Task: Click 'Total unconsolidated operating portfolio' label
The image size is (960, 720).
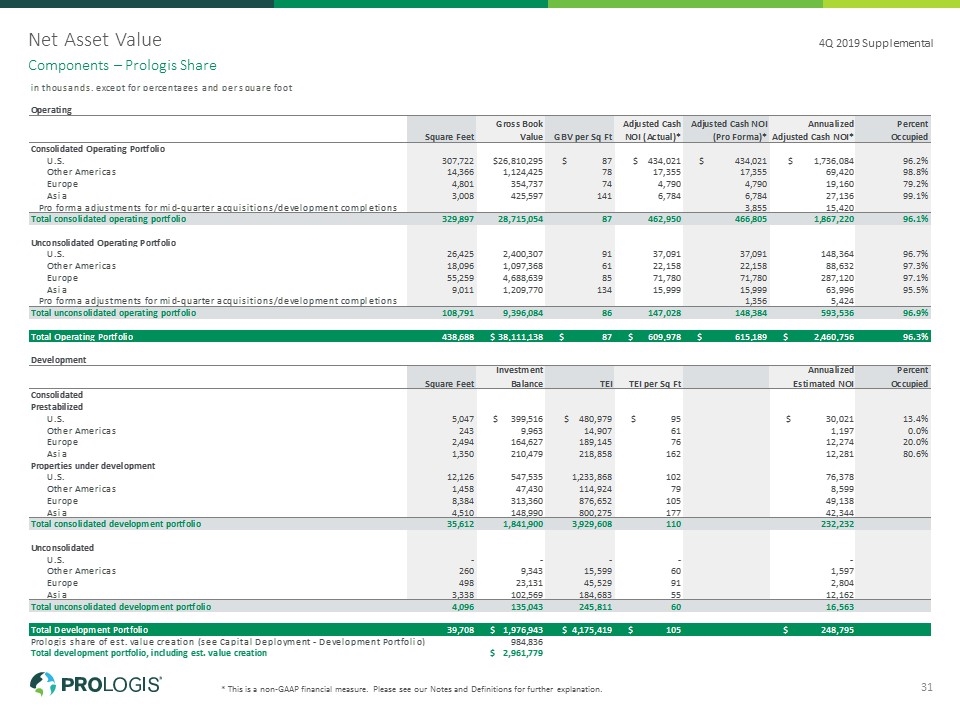Action: tap(113, 313)
